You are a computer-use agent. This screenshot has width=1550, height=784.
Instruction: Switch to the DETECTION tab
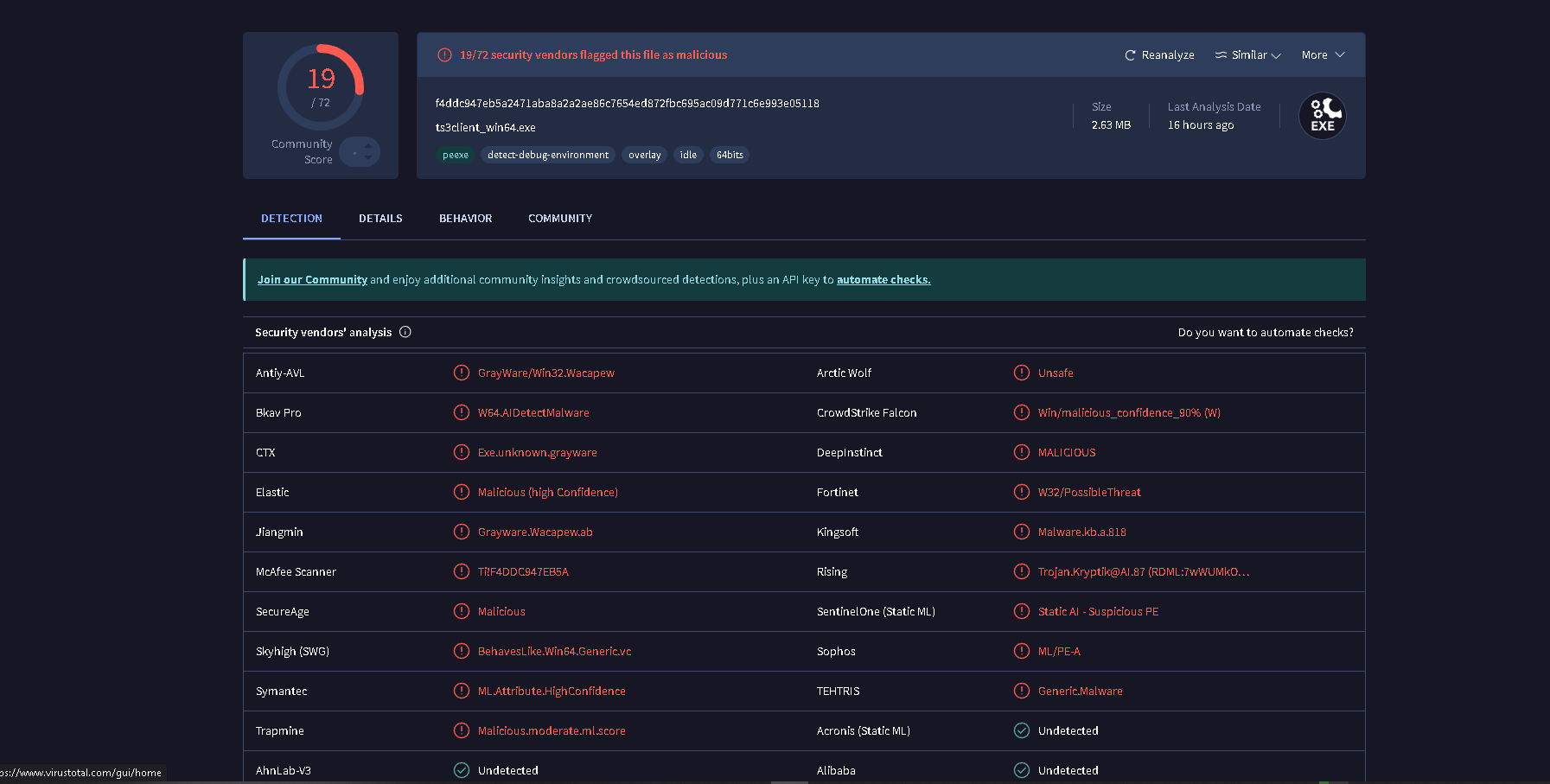click(x=291, y=219)
